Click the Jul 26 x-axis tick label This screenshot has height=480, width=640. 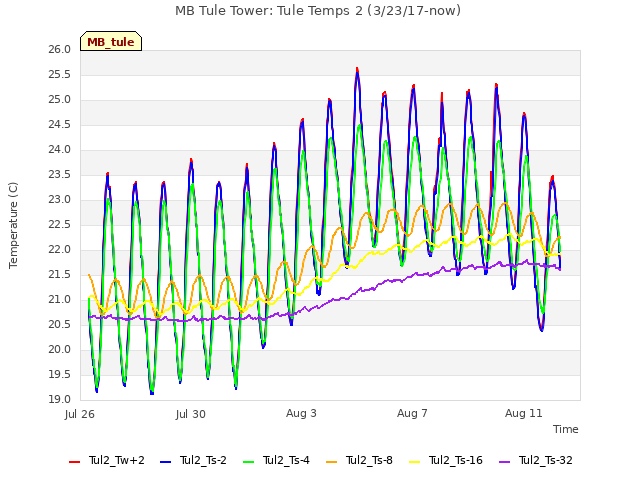(x=80, y=414)
